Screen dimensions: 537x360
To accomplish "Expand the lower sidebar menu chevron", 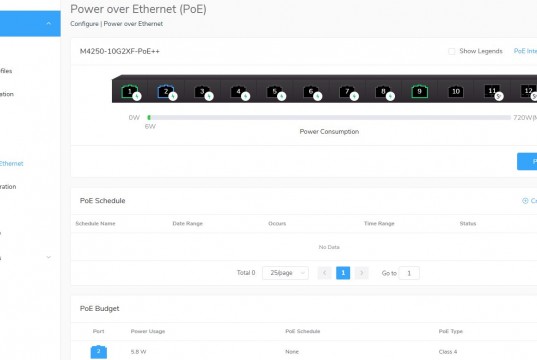I will pyautogui.click(x=49, y=257).
